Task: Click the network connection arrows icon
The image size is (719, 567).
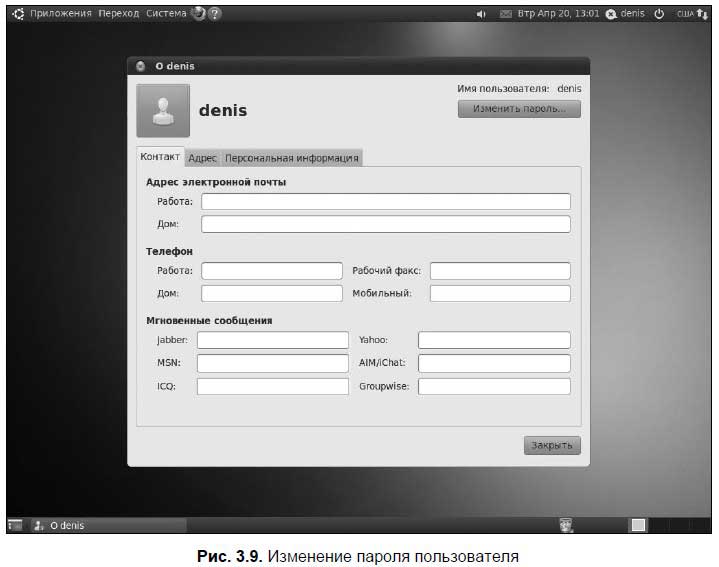Action: point(702,14)
